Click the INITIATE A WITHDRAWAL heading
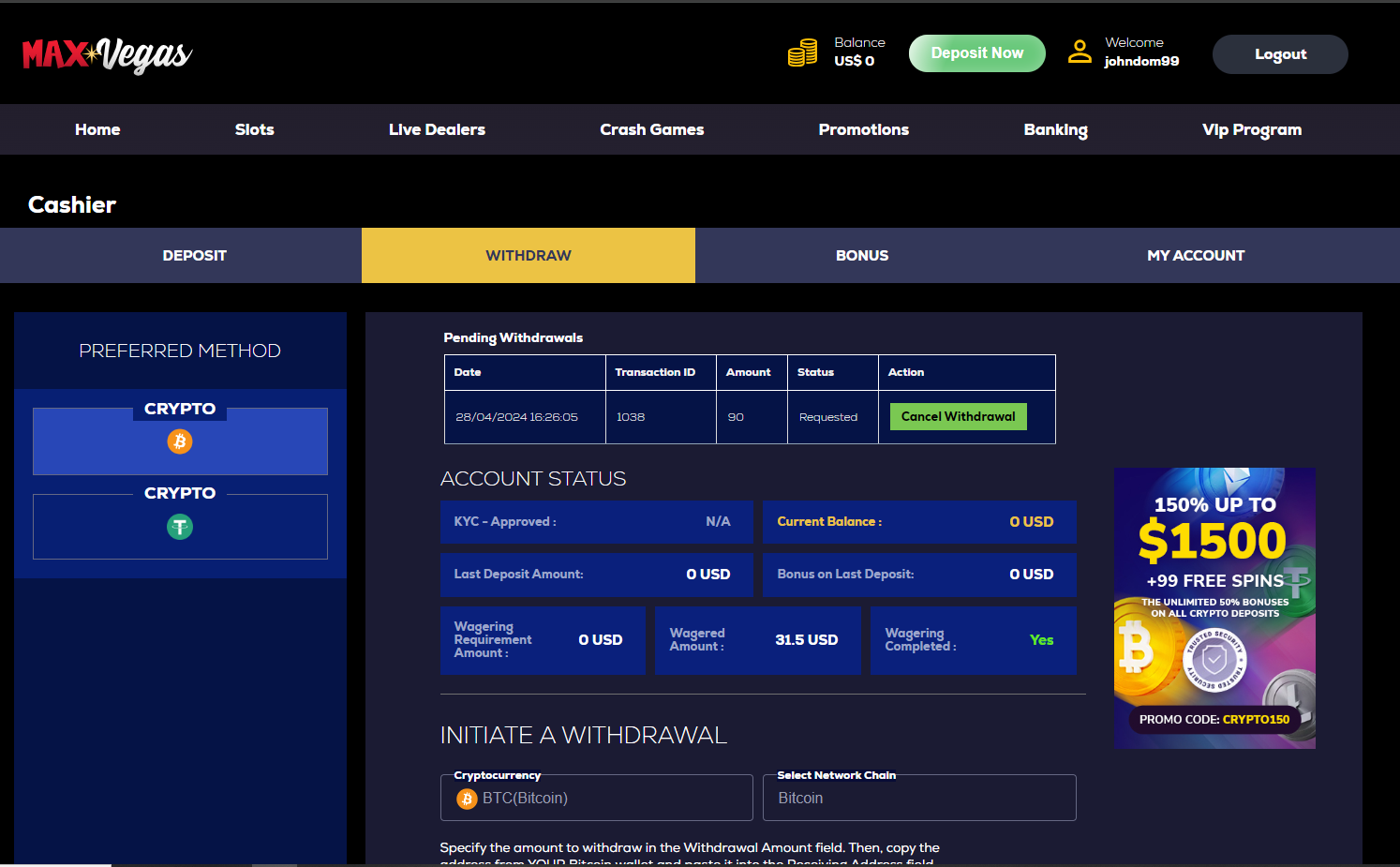The width and height of the screenshot is (1400, 867). pyautogui.click(x=583, y=735)
